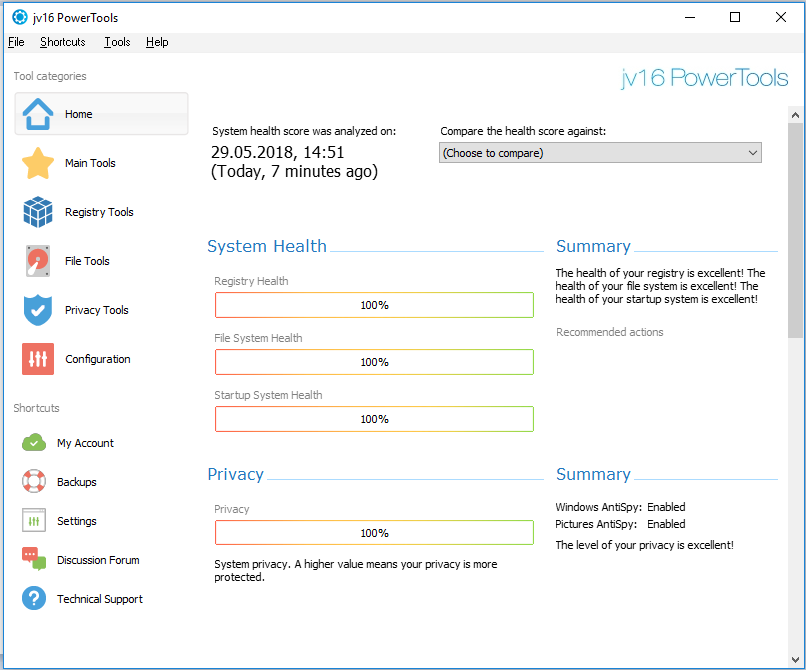Click the Privacy Tools shield icon
Viewport: 806px width, 671px height.
point(38,310)
